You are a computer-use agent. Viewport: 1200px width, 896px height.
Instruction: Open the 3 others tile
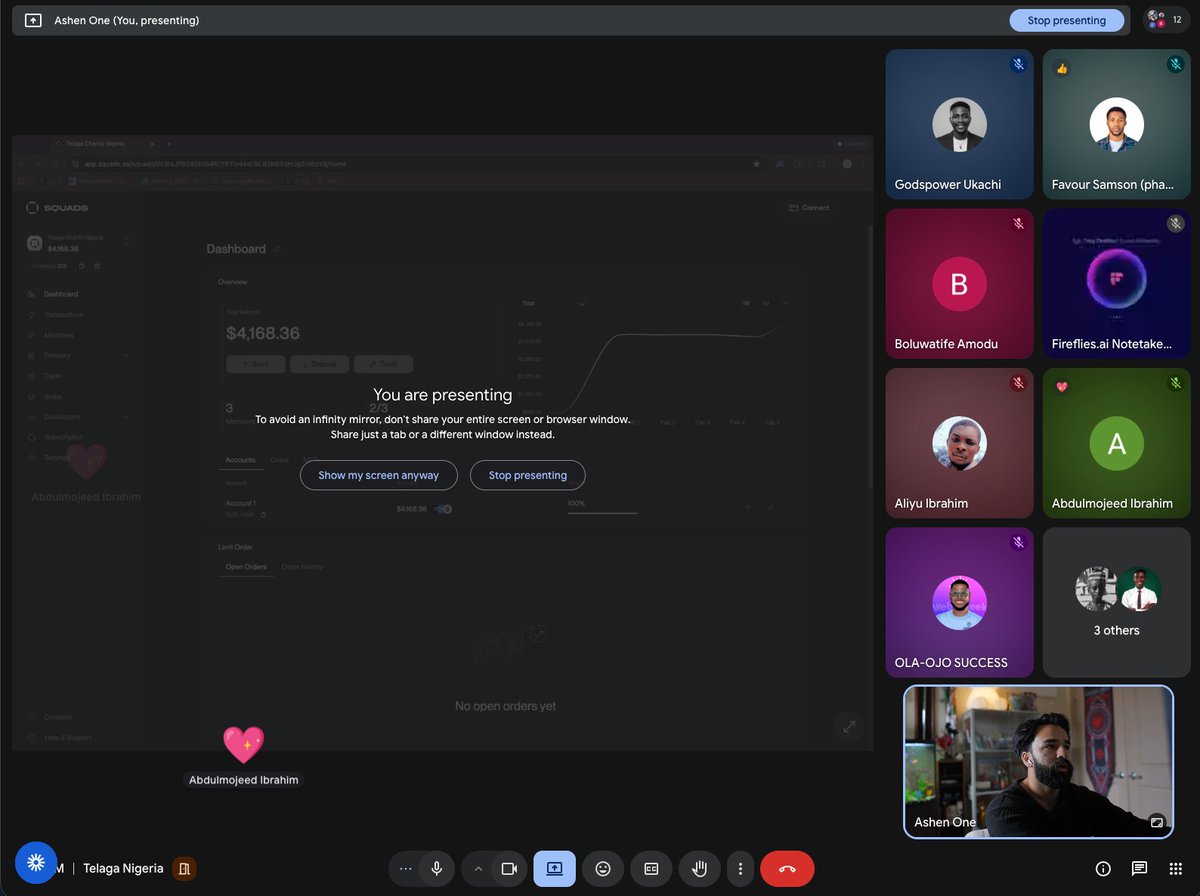point(1116,602)
